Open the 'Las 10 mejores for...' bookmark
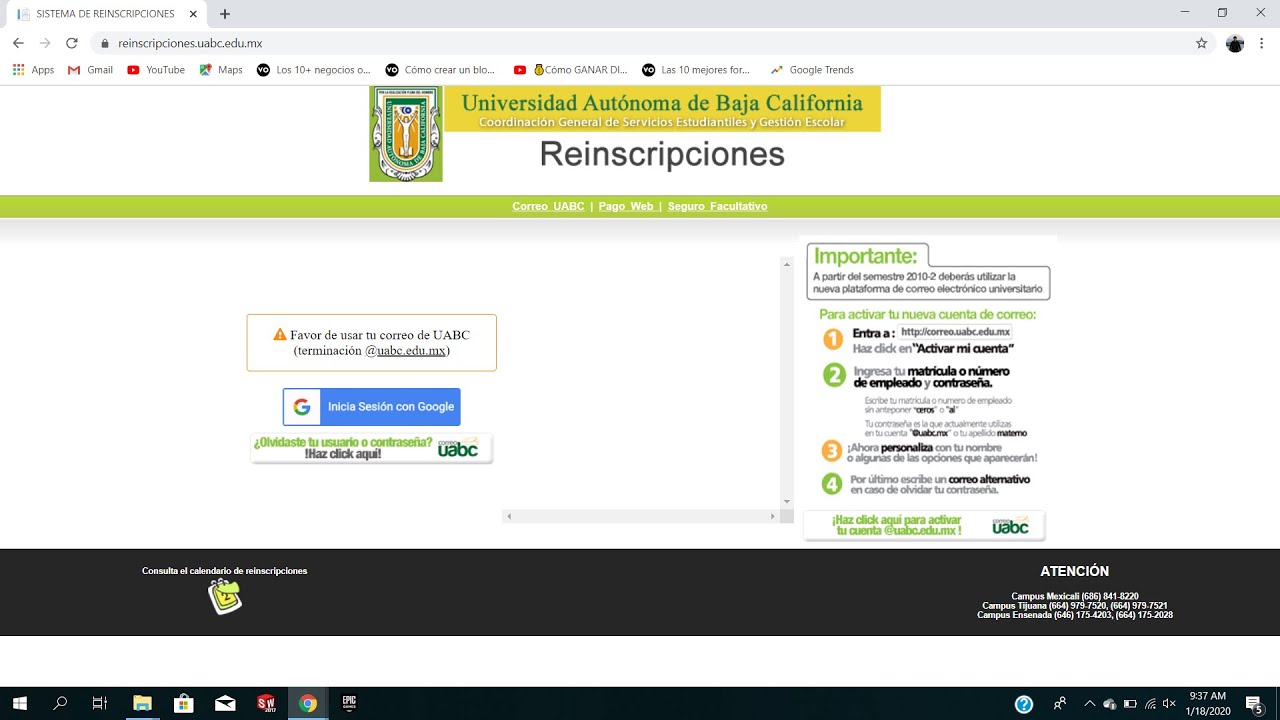 pos(696,70)
